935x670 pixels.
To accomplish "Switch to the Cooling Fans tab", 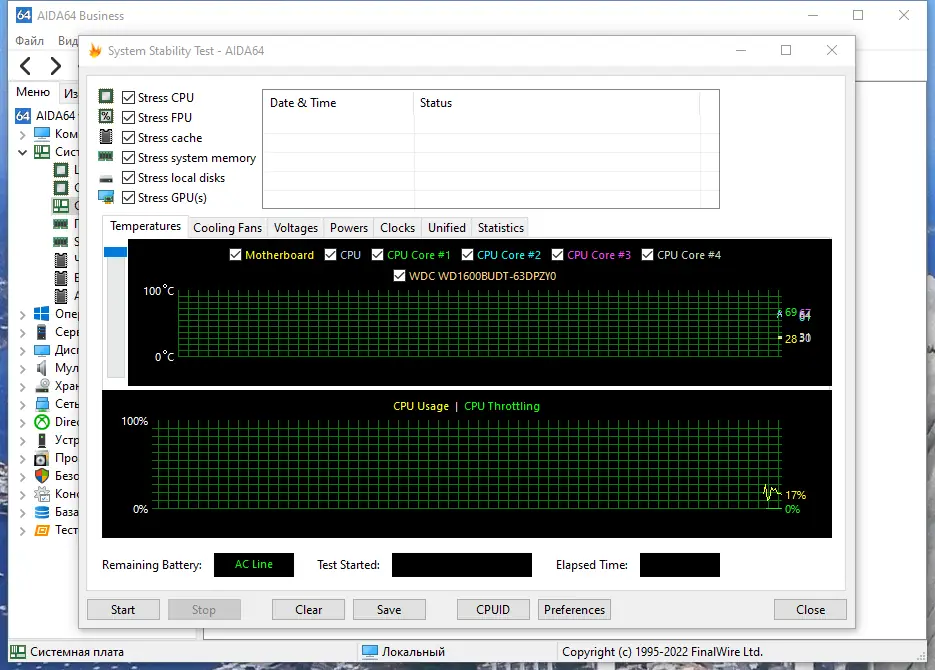I will tap(227, 228).
